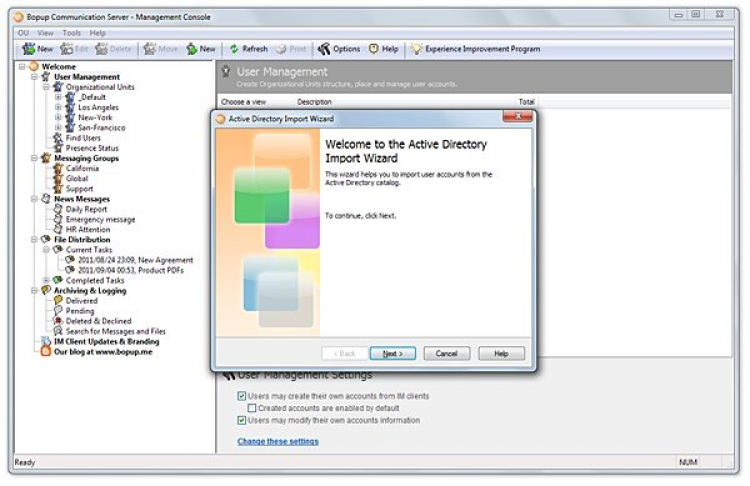Click the Help toolbar icon
Screen dimensions: 750x486
(384, 49)
